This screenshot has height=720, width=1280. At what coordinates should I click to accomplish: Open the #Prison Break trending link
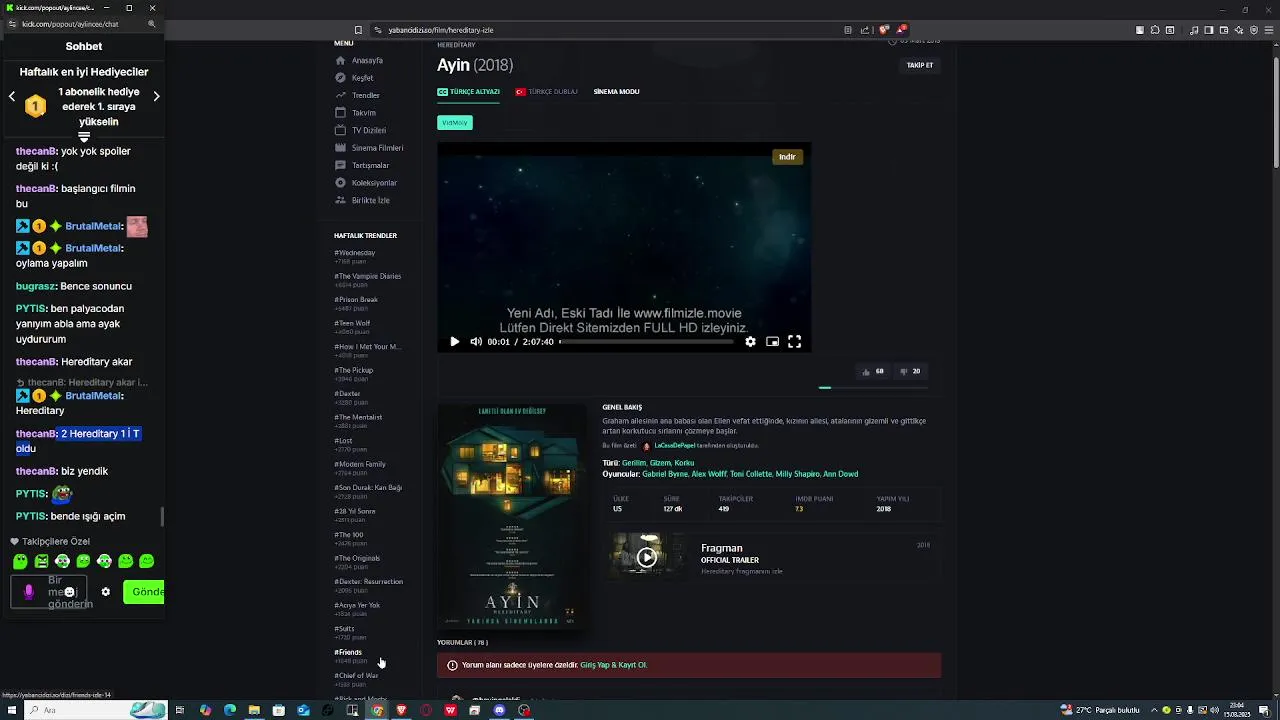tap(356, 300)
